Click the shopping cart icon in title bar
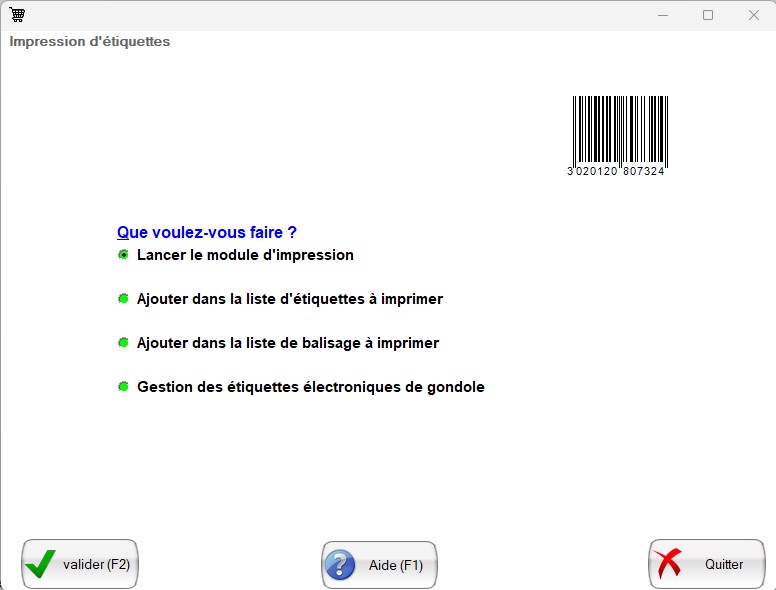The image size is (776, 590). 17,15
